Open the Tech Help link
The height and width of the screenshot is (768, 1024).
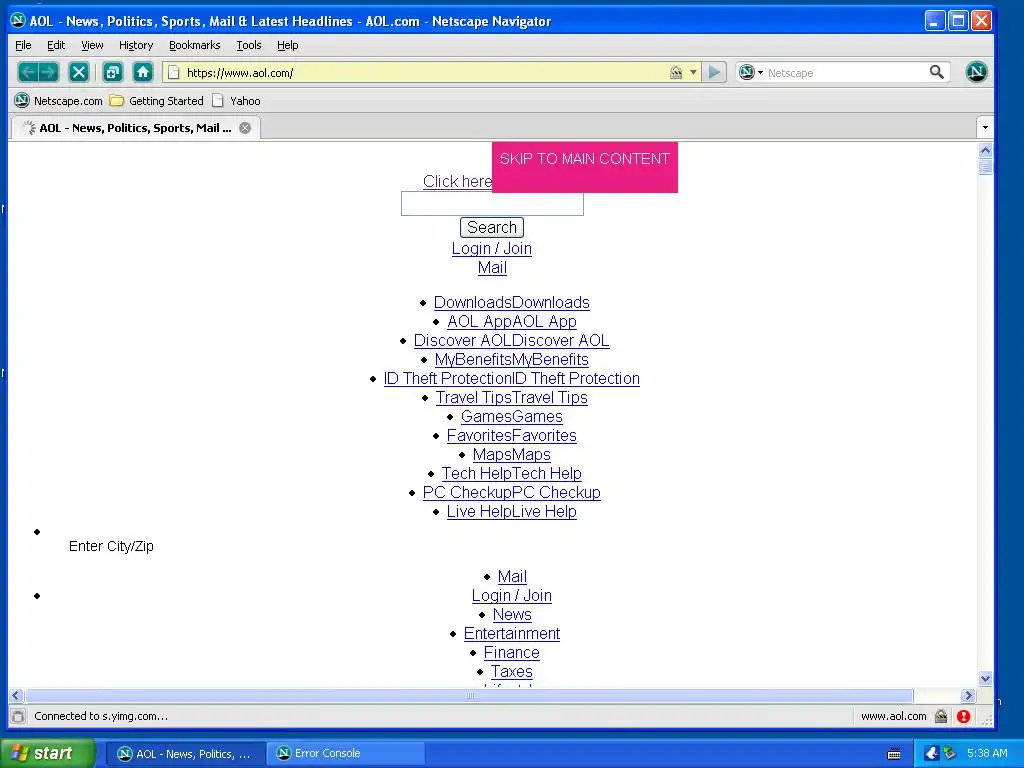point(511,473)
